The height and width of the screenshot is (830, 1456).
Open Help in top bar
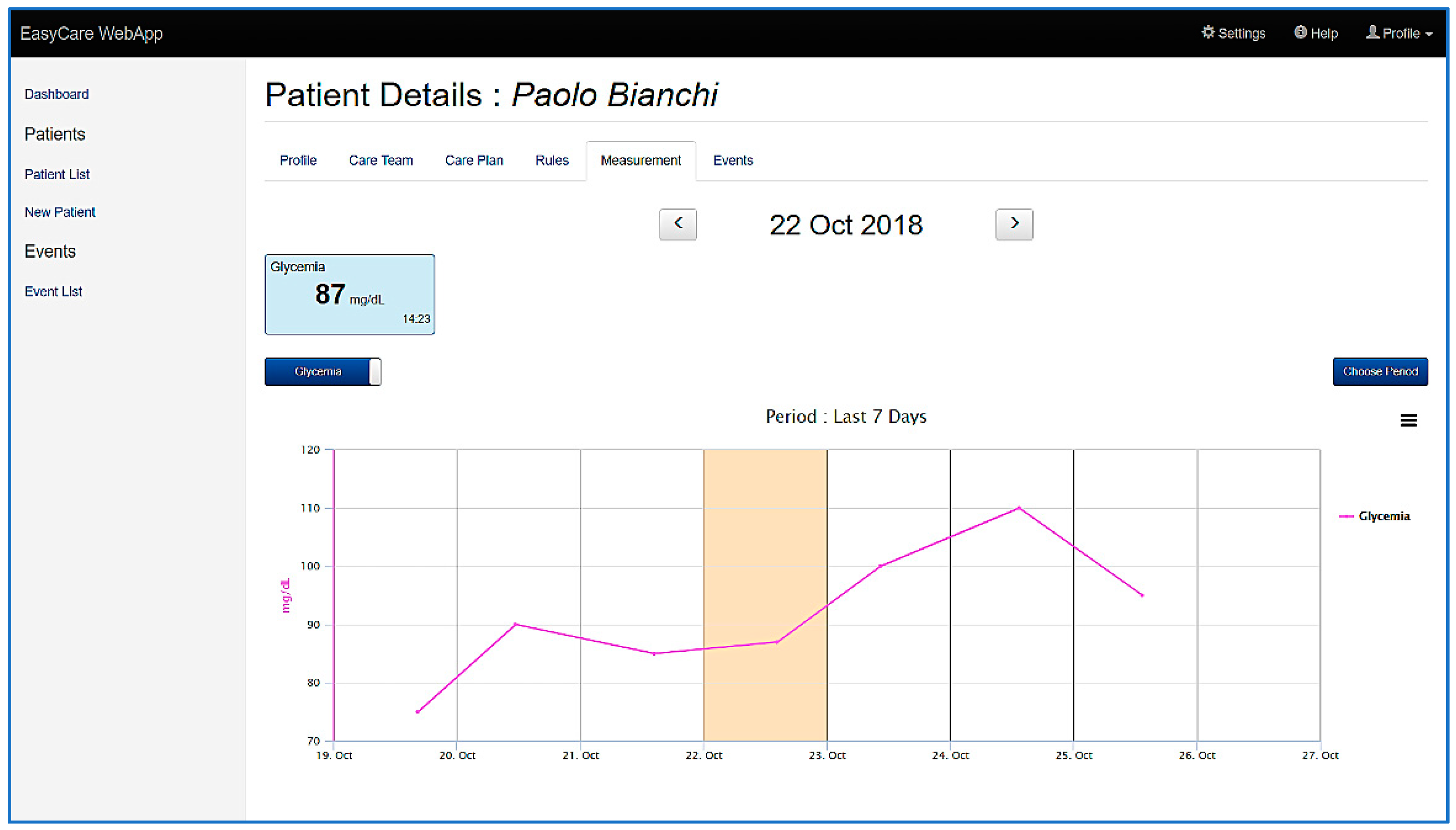1315,33
